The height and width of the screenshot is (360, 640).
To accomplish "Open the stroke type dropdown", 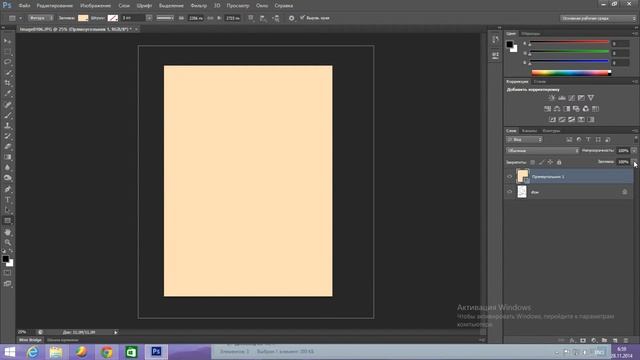I will 165,18.
